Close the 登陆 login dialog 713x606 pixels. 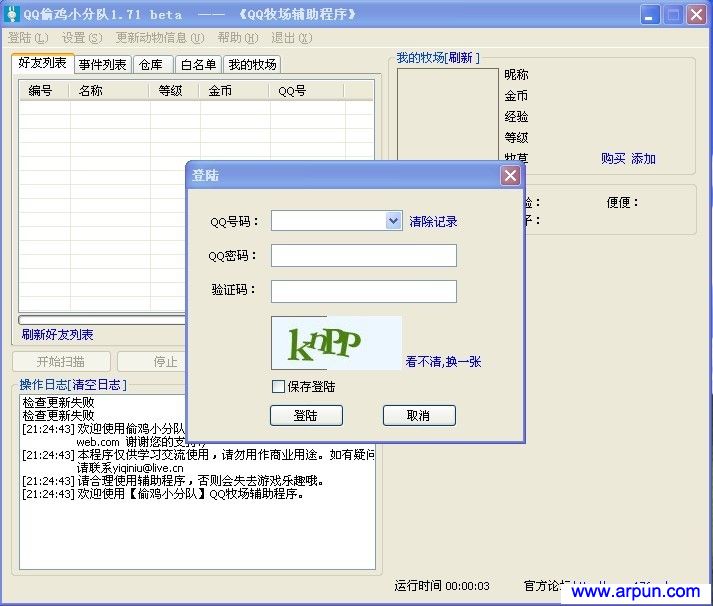pos(510,175)
